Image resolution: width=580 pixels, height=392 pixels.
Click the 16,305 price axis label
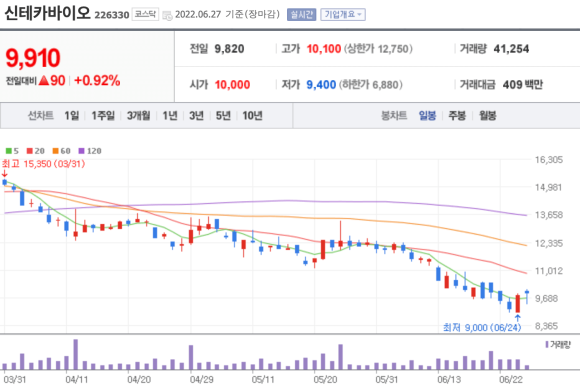[x=549, y=160]
